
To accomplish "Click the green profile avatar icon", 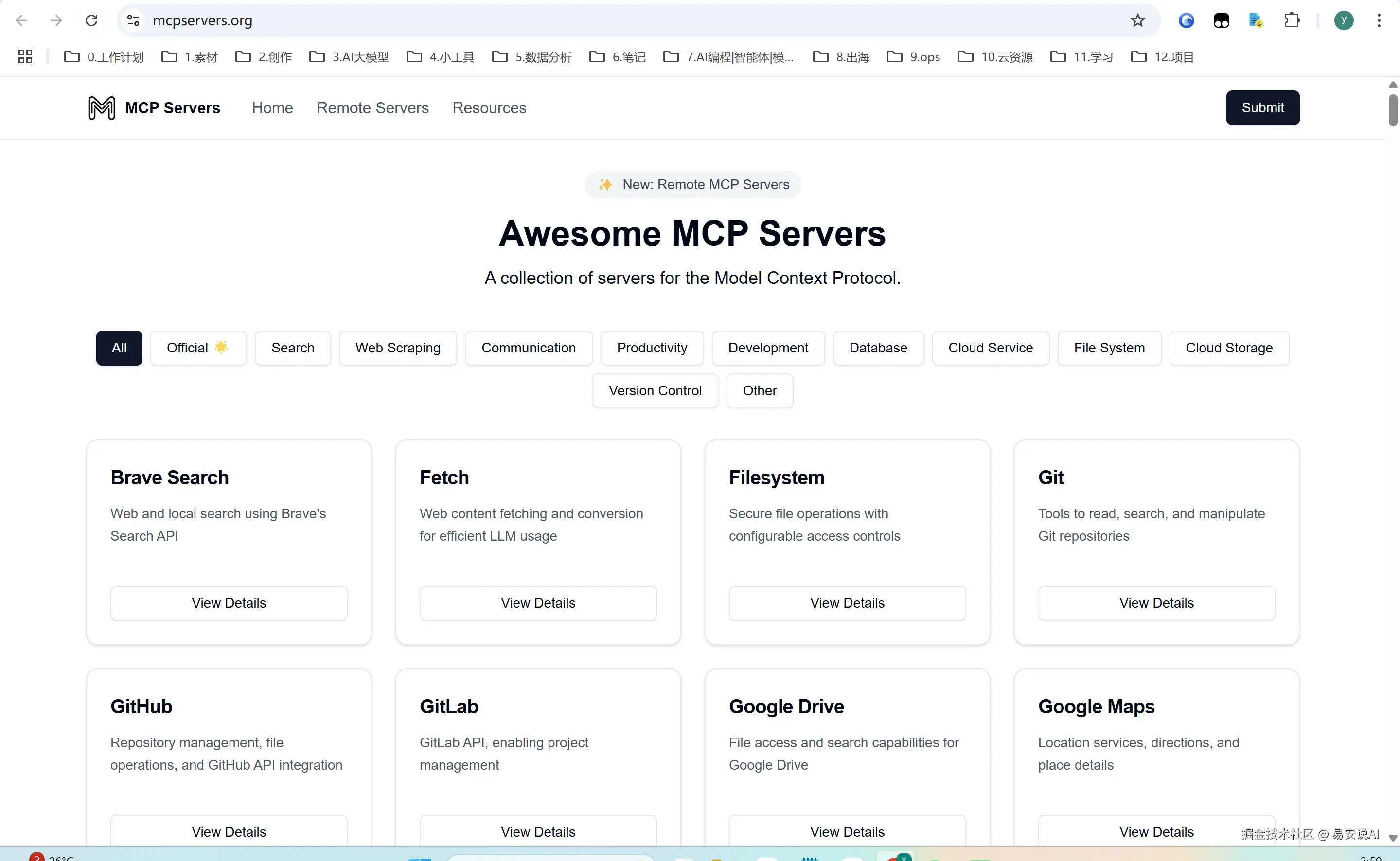I will pos(1343,20).
